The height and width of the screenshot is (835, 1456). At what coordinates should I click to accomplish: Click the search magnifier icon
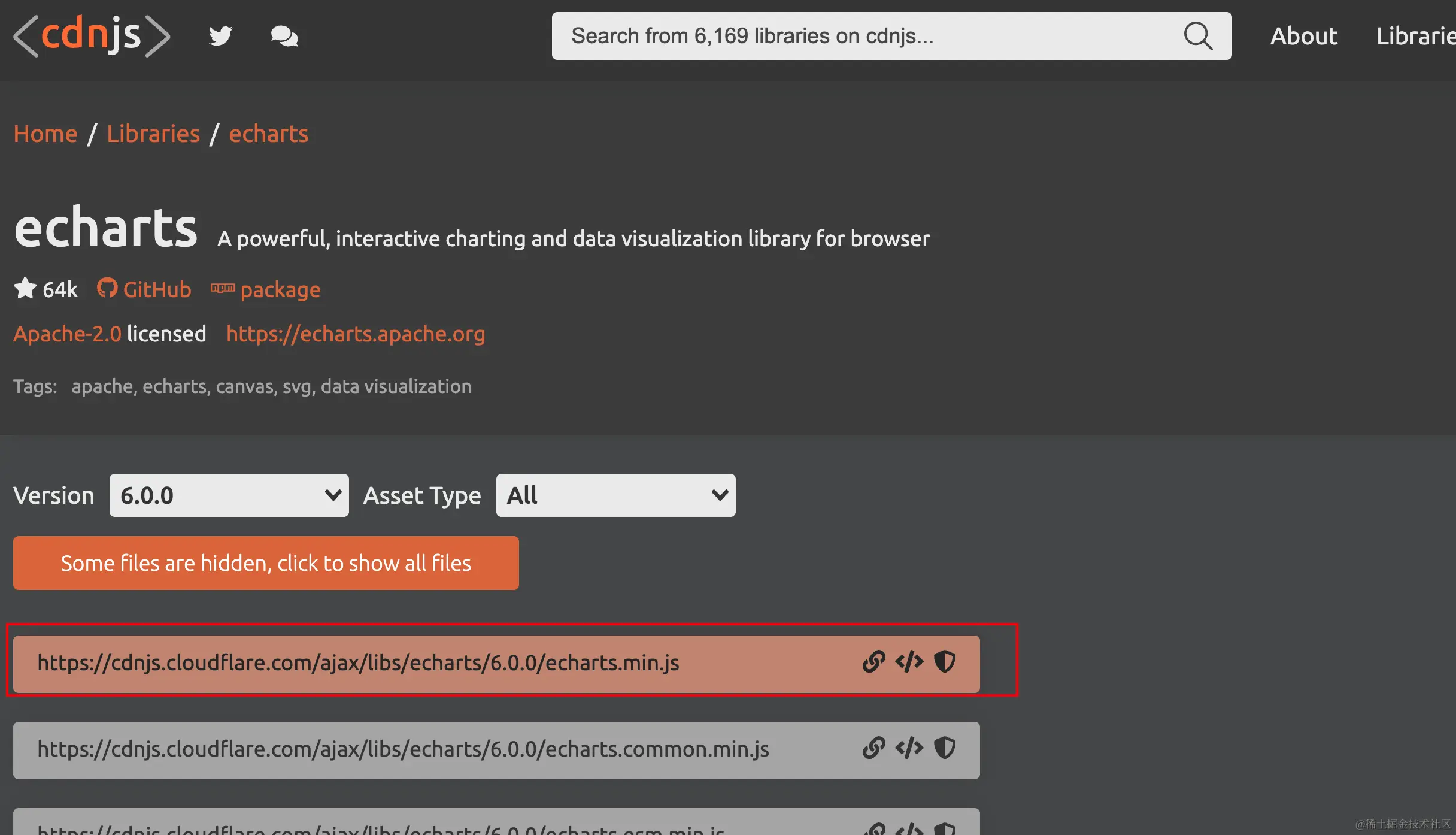pos(1198,36)
